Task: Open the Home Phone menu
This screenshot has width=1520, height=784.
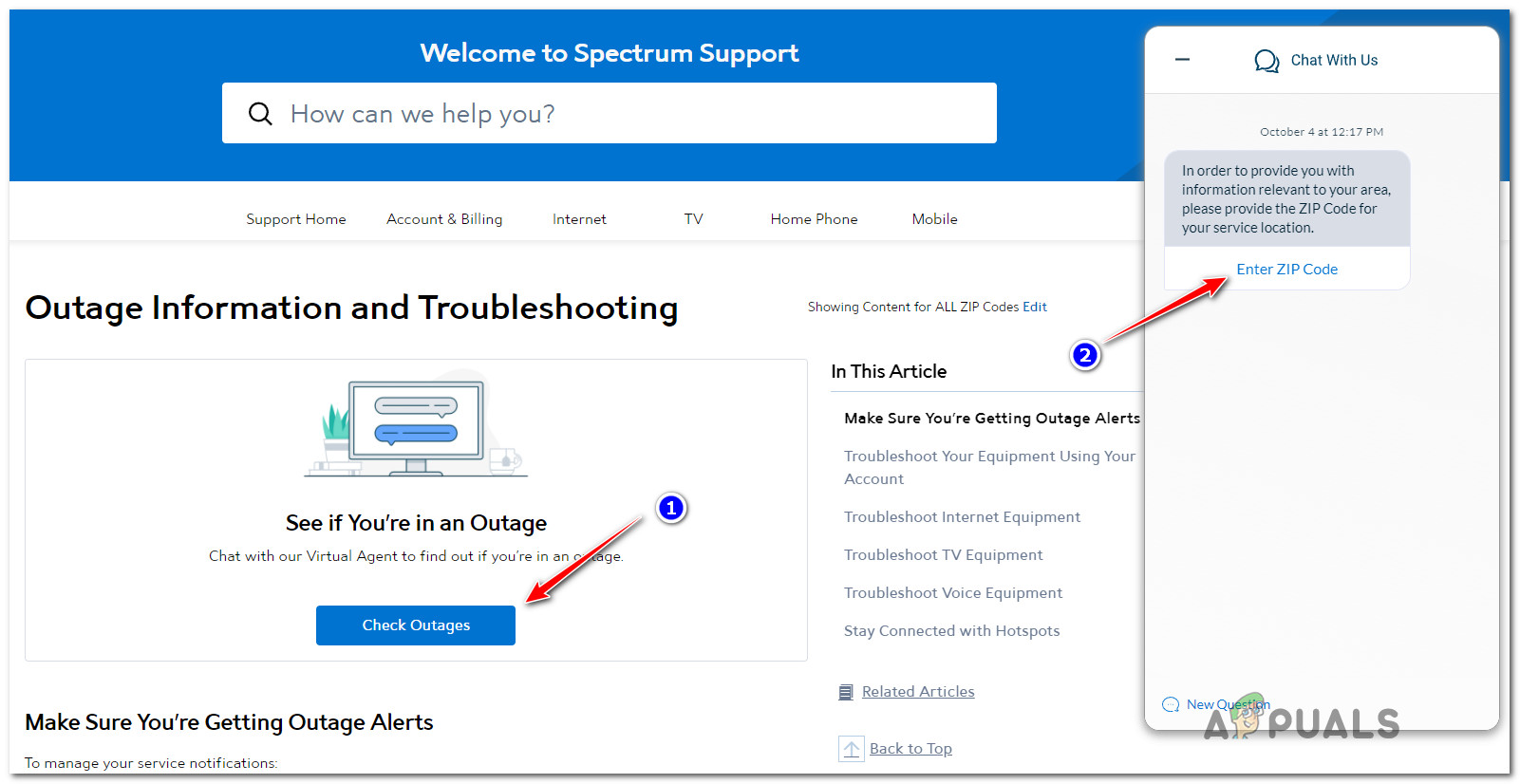Action: click(814, 219)
